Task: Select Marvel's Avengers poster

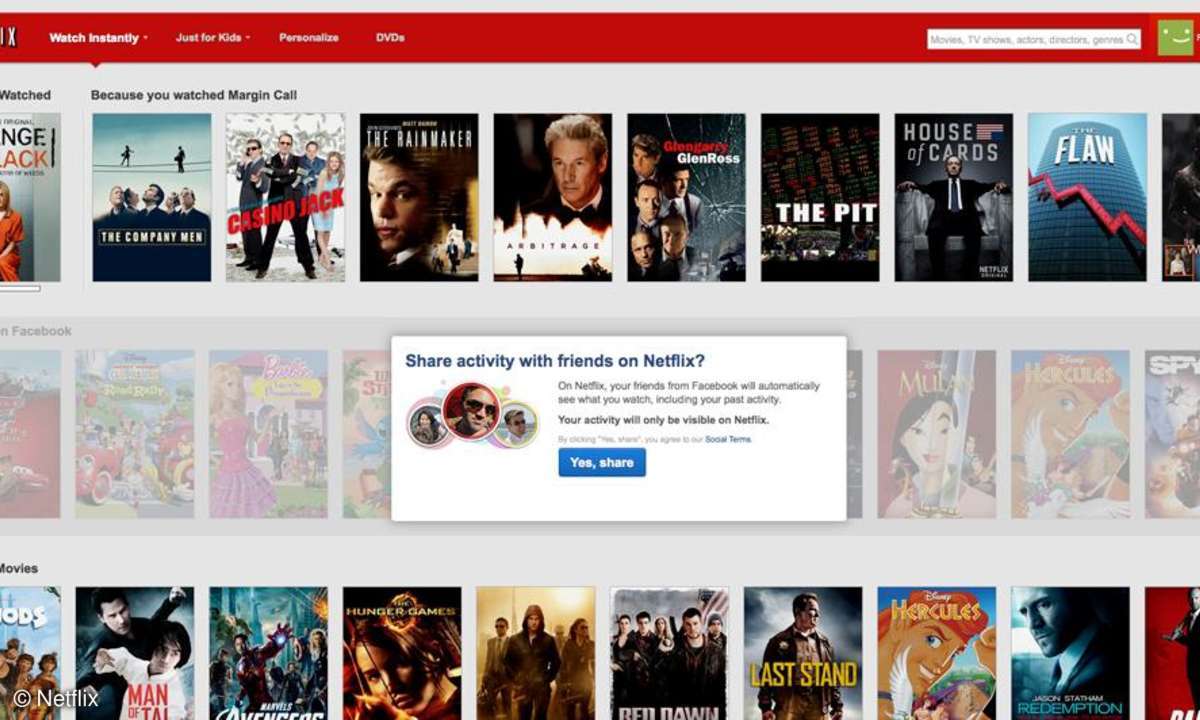Action: click(x=268, y=653)
